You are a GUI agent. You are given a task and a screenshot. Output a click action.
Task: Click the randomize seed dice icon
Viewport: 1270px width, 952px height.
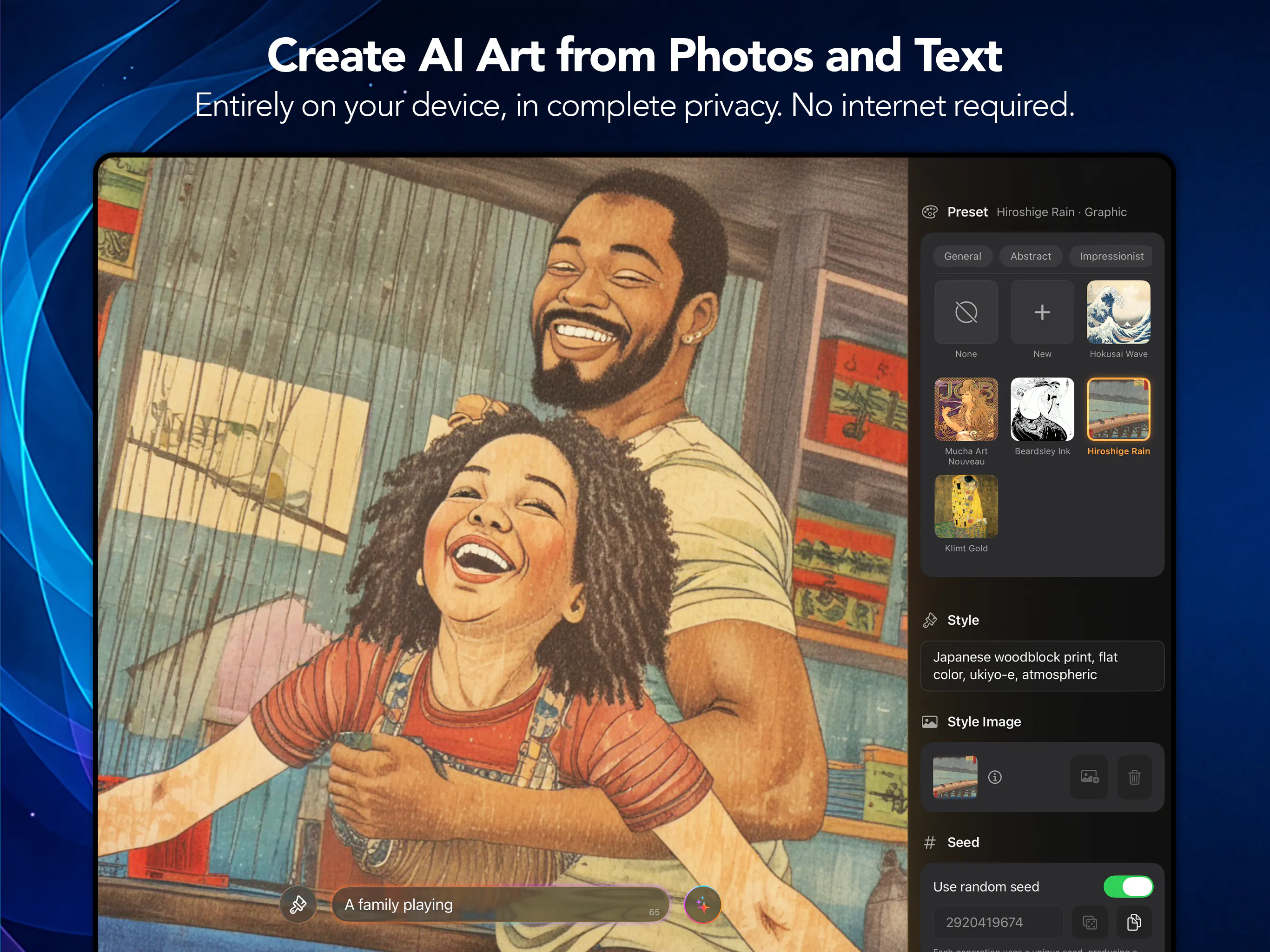[1089, 922]
